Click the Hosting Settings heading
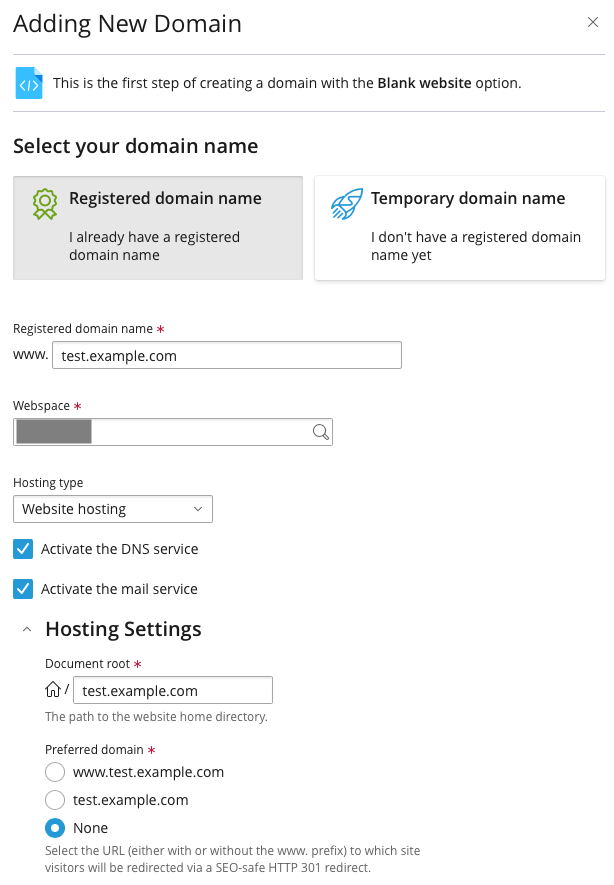The width and height of the screenshot is (614, 885). point(123,629)
